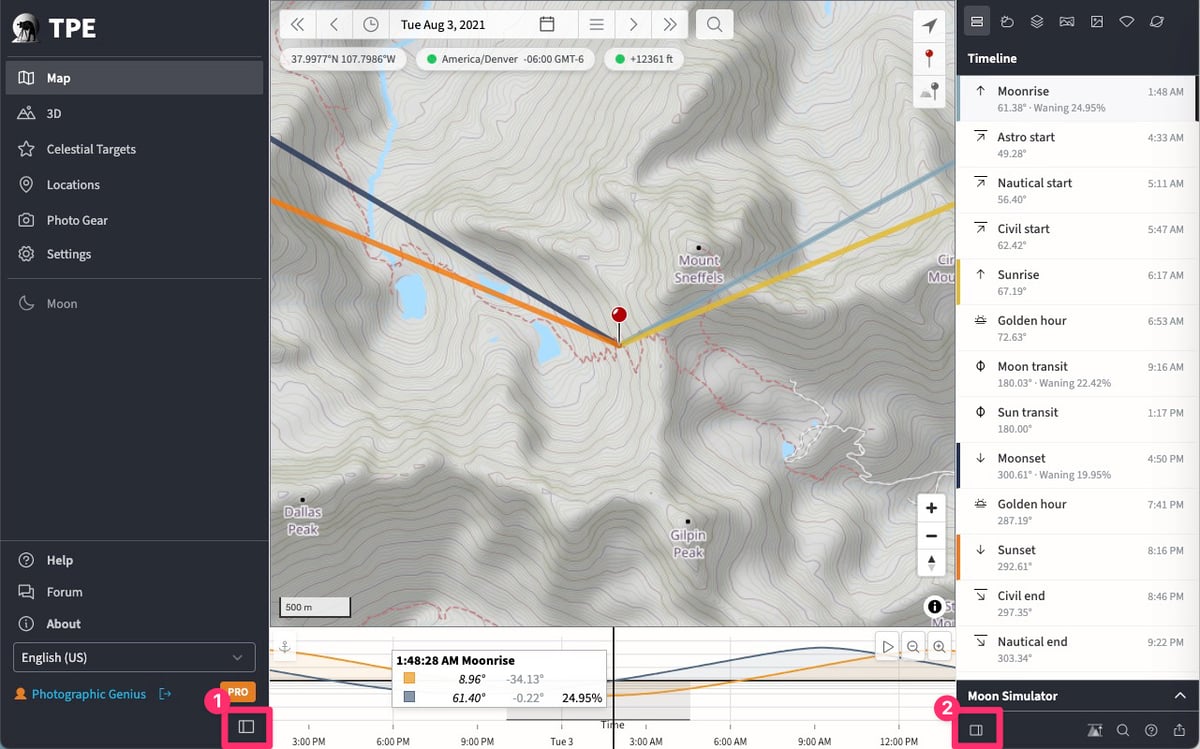Click the sign-out icon beside Photographic Genius
This screenshot has height=749, width=1200.
click(x=165, y=694)
